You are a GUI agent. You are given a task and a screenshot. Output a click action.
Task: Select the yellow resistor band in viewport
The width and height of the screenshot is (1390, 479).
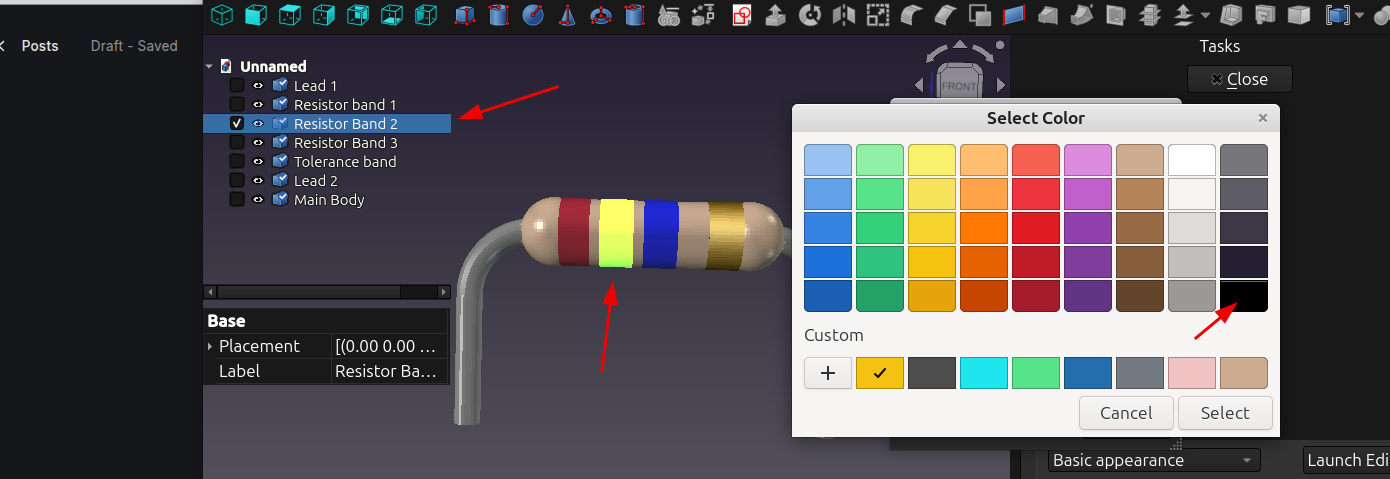point(617,233)
